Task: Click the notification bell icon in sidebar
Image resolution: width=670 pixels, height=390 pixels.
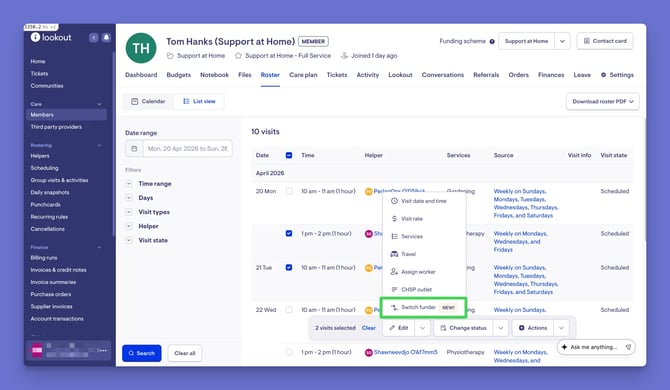Action: tap(106, 38)
